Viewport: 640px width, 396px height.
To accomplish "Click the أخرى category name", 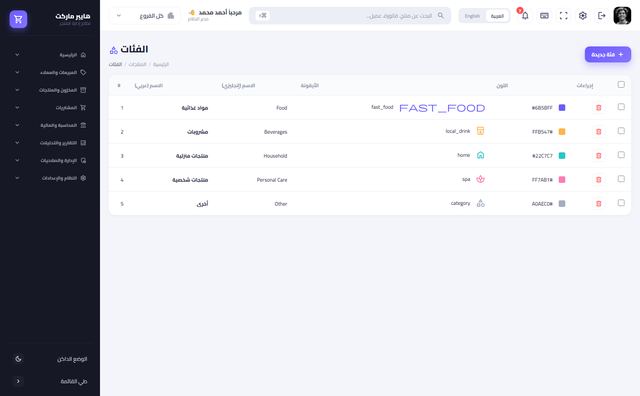I will click(x=202, y=204).
